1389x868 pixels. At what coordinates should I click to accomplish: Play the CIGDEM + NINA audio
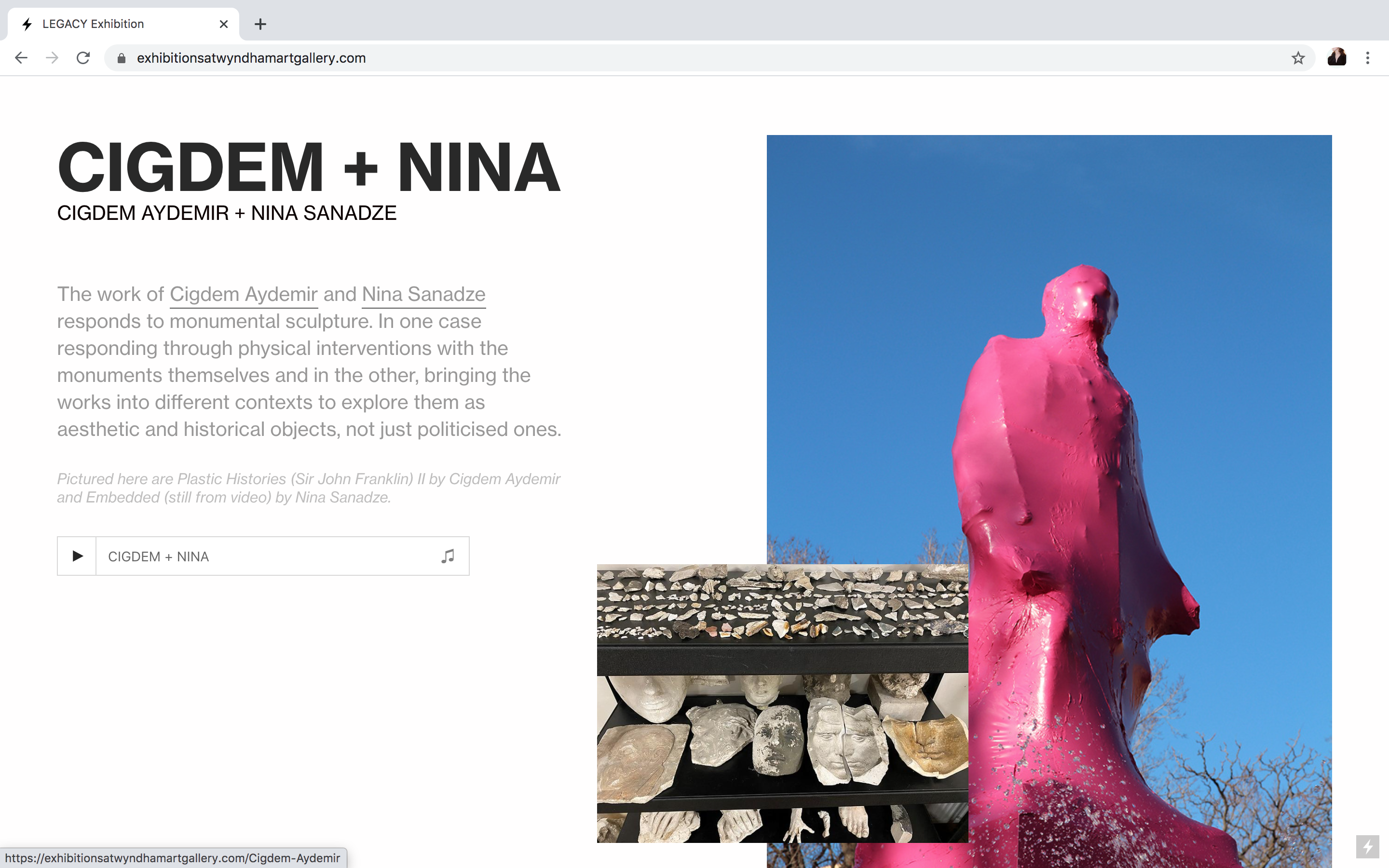tap(77, 556)
